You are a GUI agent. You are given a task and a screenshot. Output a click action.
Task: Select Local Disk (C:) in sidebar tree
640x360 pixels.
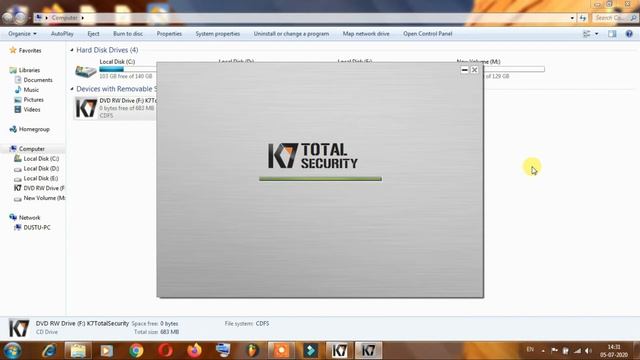41,159
